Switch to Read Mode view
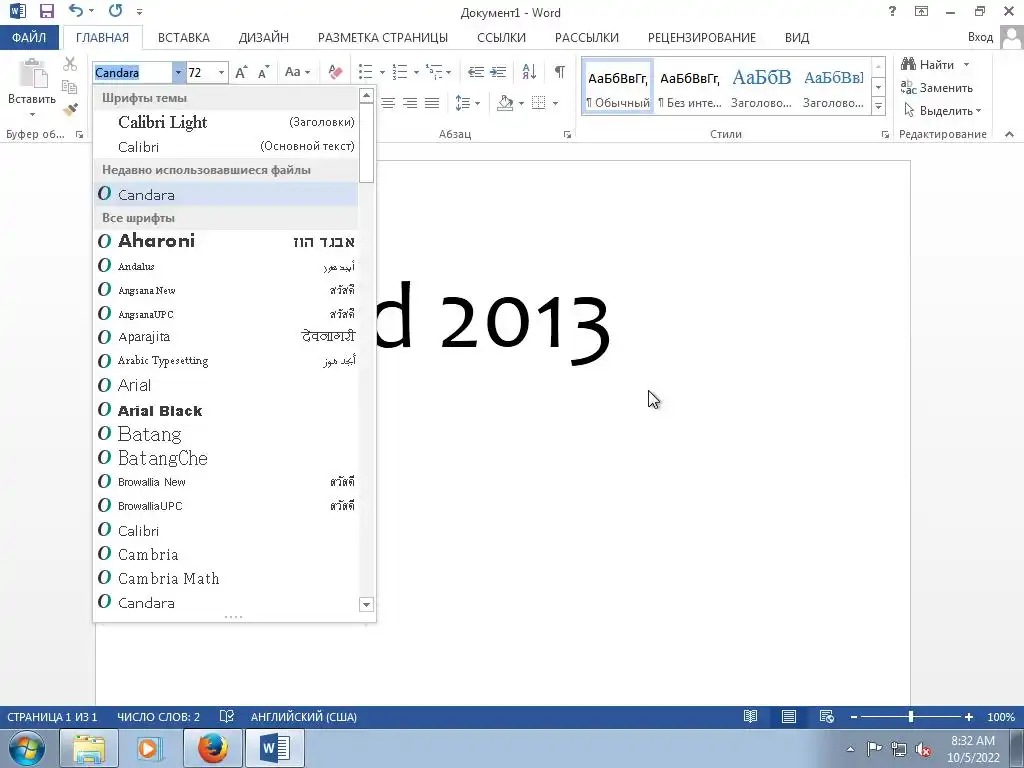1024x768 pixels. (750, 716)
